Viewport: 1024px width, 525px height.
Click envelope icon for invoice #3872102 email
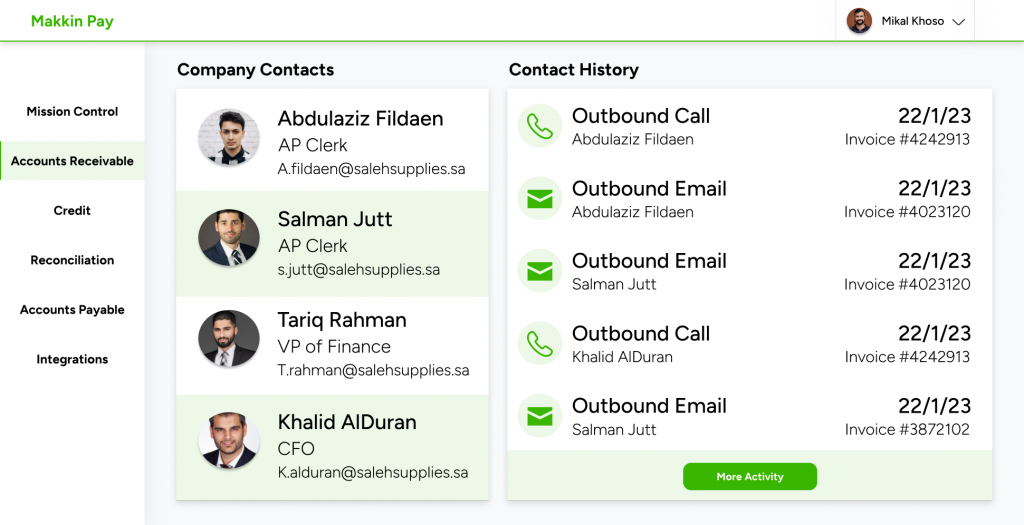539,416
